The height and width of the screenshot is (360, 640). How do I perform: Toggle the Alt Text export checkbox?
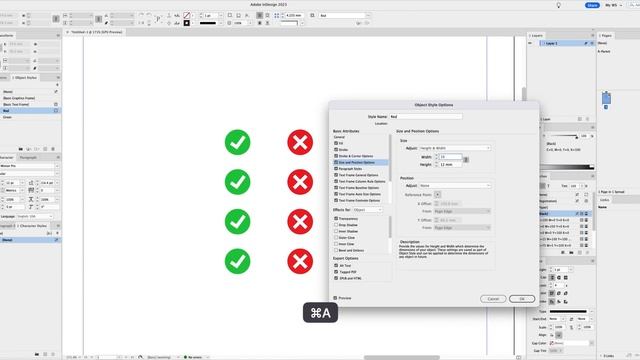click(336, 265)
